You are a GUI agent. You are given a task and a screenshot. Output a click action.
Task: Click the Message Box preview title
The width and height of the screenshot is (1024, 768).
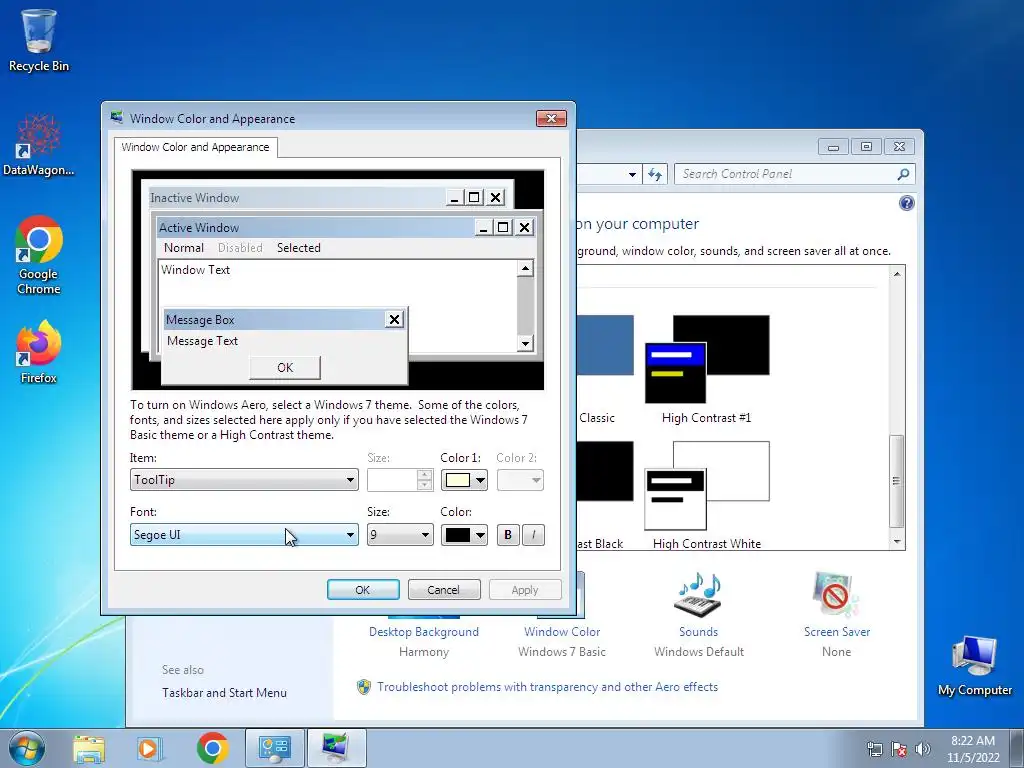(x=200, y=320)
